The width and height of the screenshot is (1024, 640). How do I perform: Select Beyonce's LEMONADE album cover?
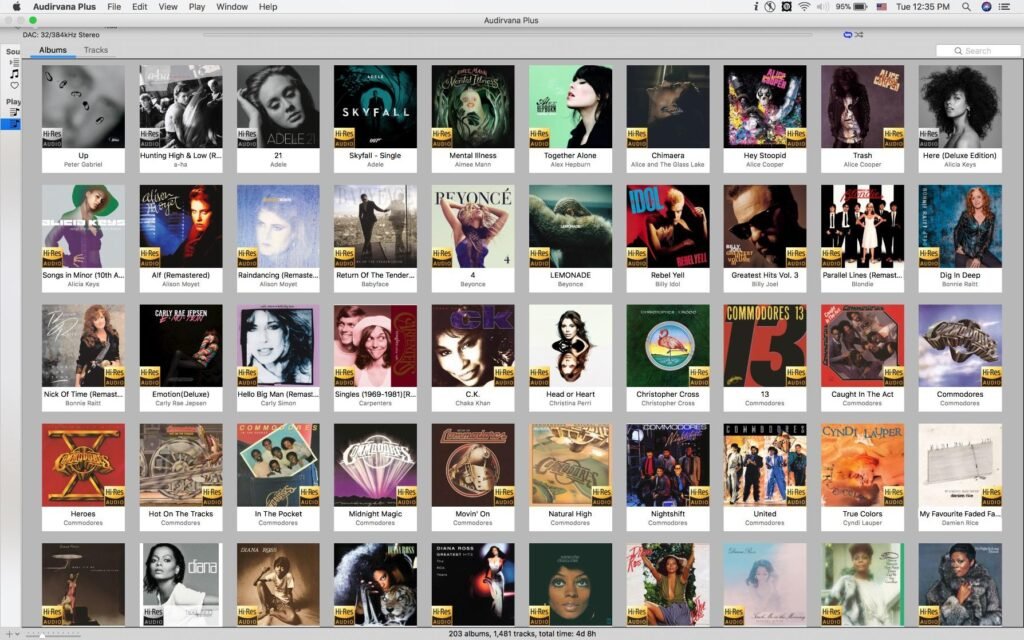pos(570,226)
